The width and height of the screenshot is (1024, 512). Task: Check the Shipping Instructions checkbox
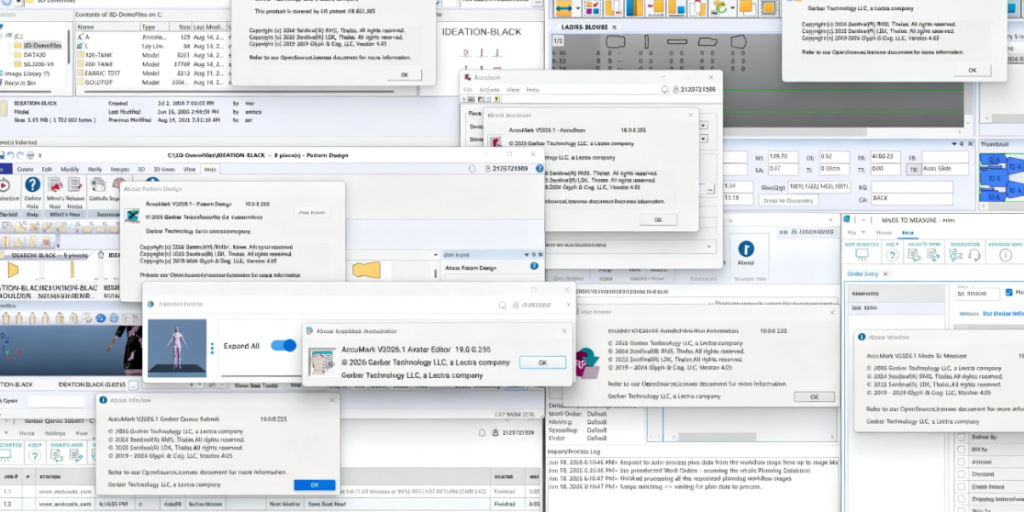coord(961,499)
